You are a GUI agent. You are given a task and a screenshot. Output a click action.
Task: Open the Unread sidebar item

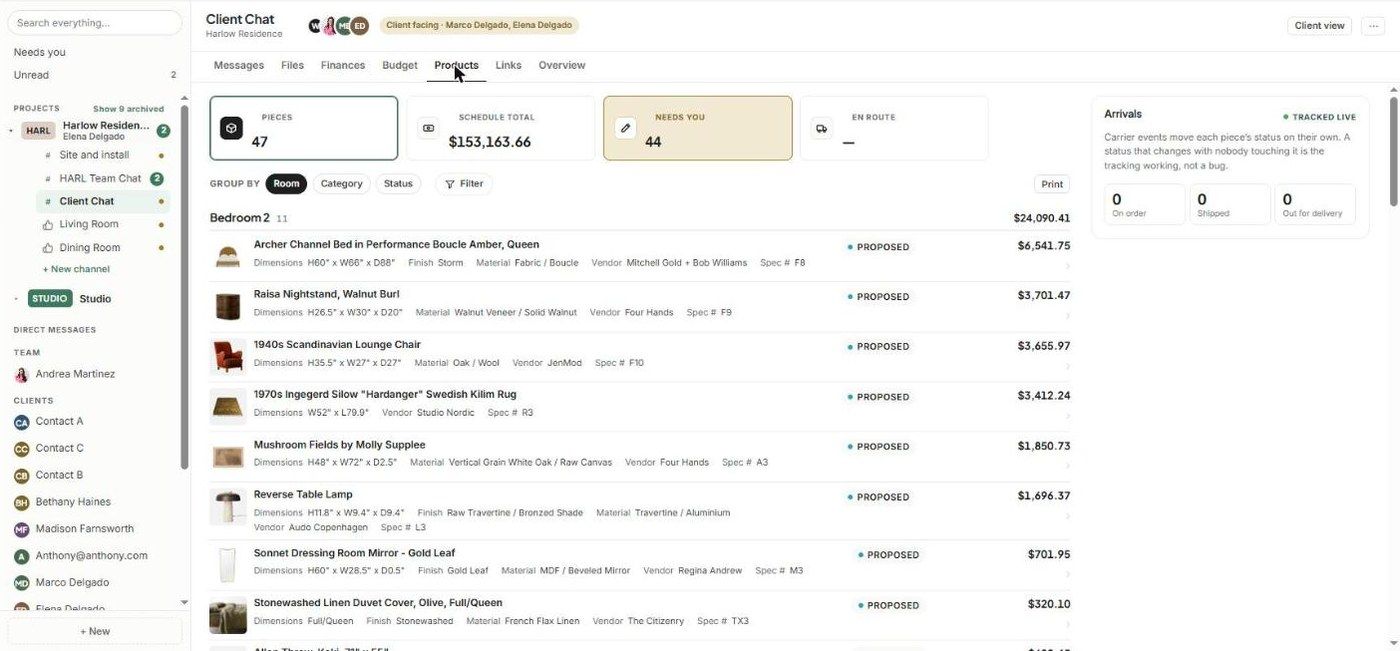(x=31, y=75)
